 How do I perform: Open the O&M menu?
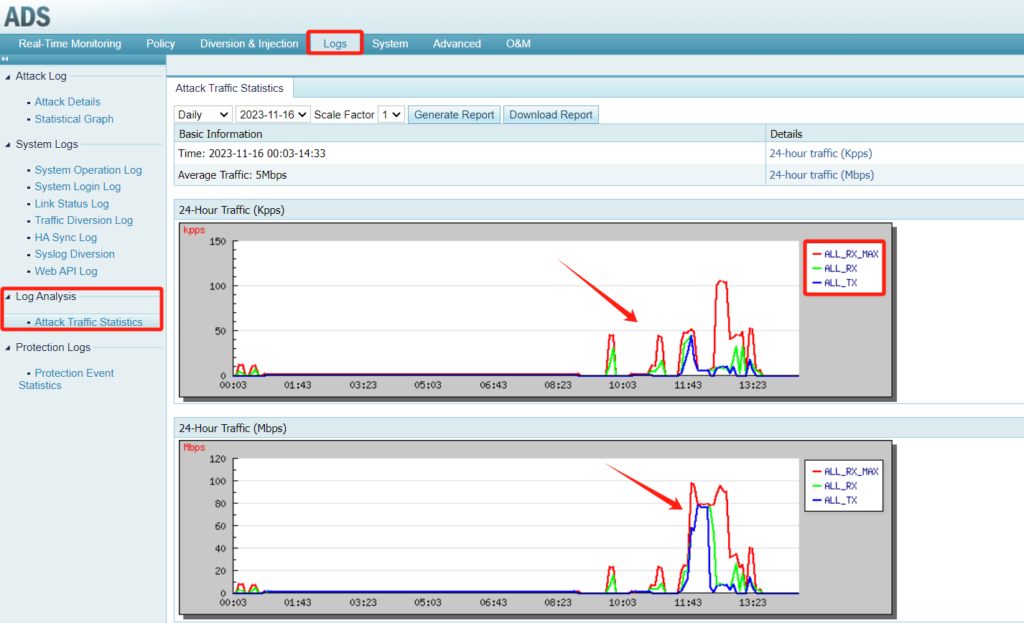point(518,44)
